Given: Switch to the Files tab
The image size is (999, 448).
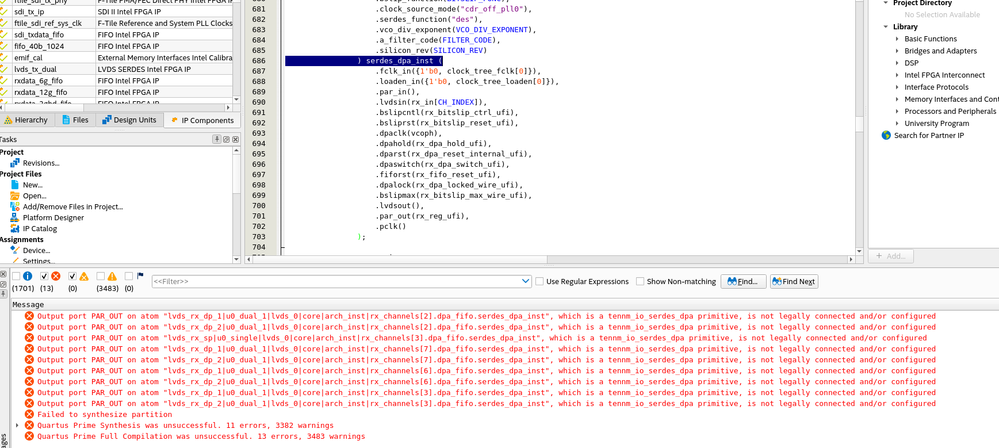Looking at the screenshot, I should tap(75, 120).
